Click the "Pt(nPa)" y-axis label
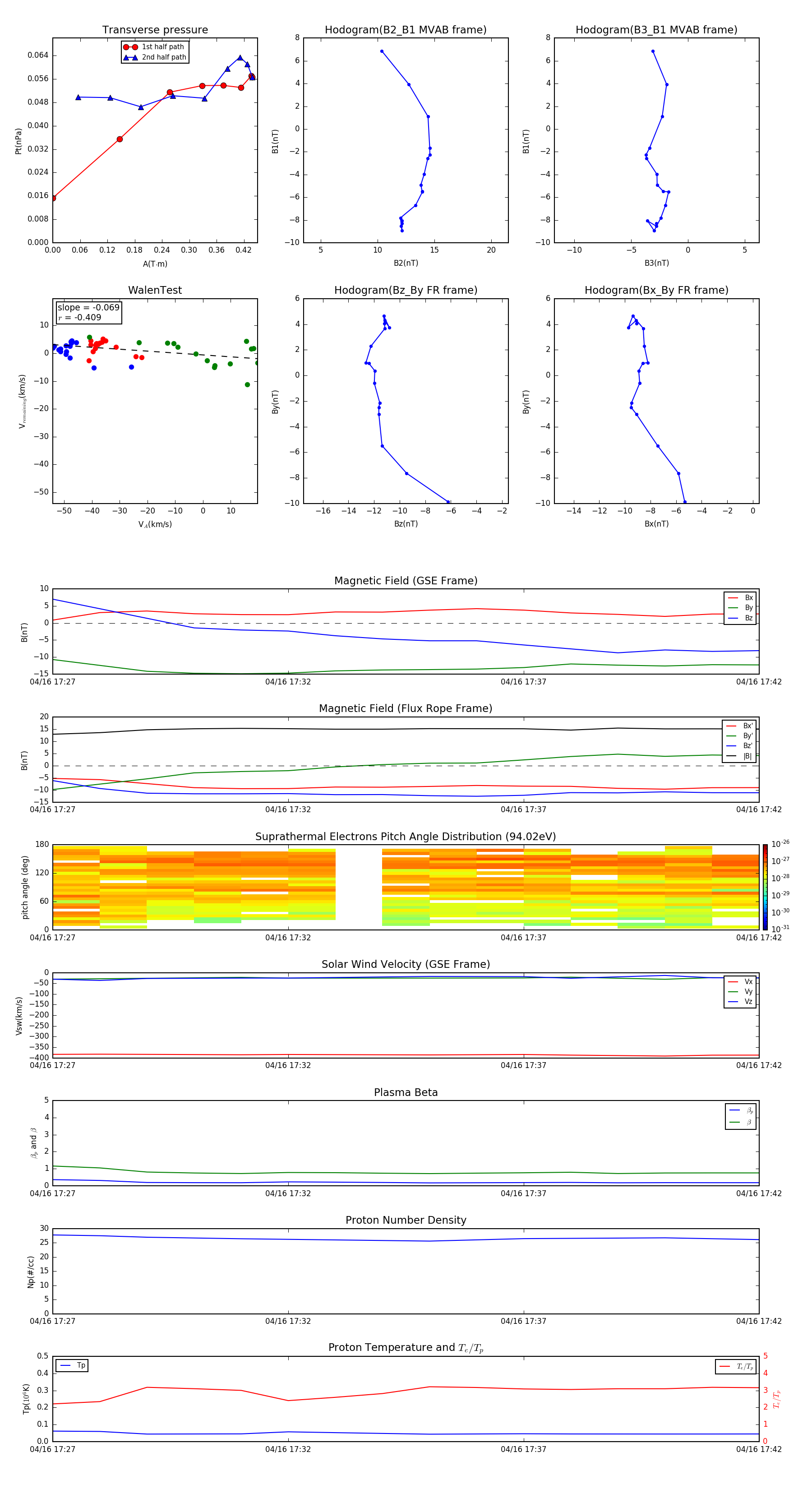Viewport: 812px width, 1489px height. [x=18, y=141]
